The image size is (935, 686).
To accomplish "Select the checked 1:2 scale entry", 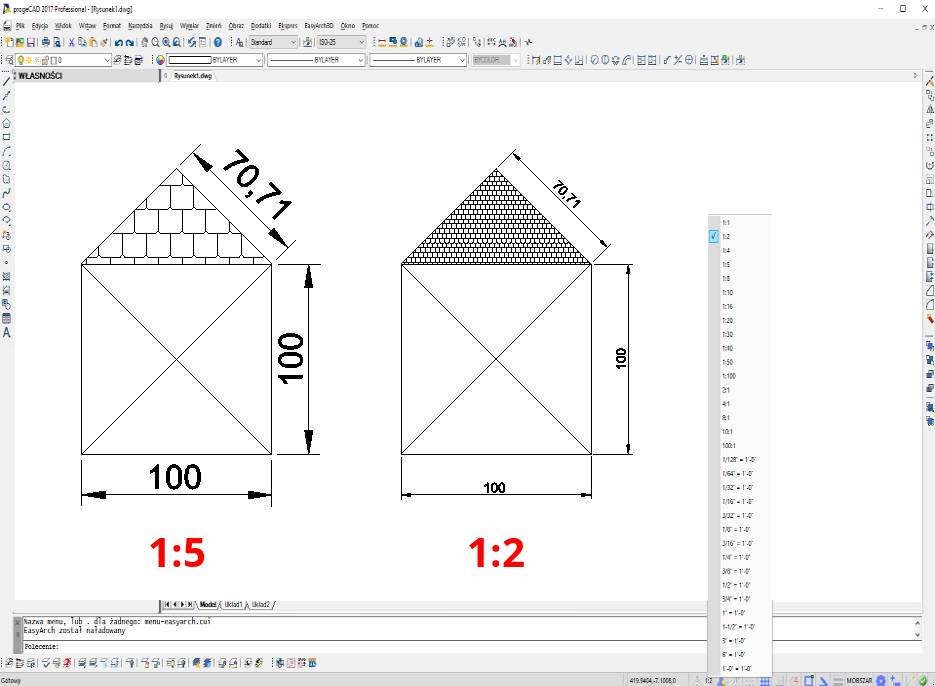I will (x=726, y=237).
